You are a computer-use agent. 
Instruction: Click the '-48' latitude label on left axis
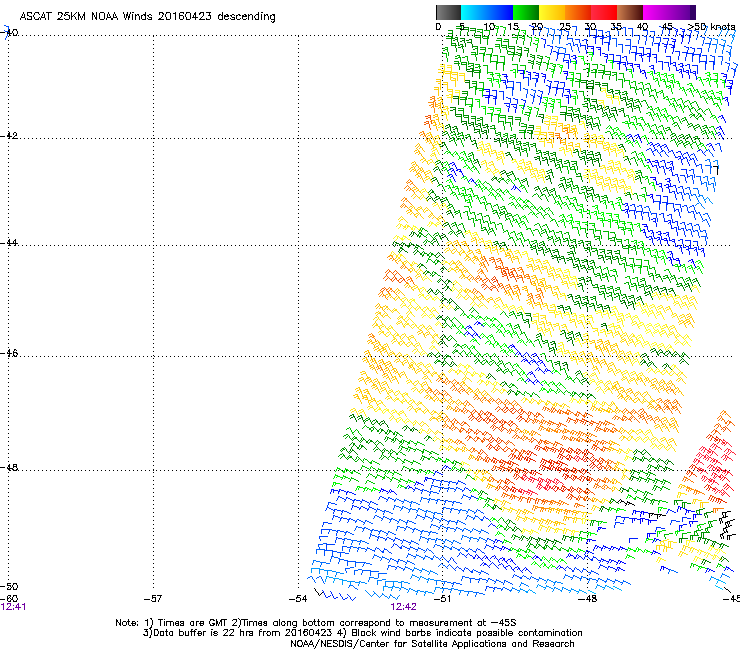[10, 467]
